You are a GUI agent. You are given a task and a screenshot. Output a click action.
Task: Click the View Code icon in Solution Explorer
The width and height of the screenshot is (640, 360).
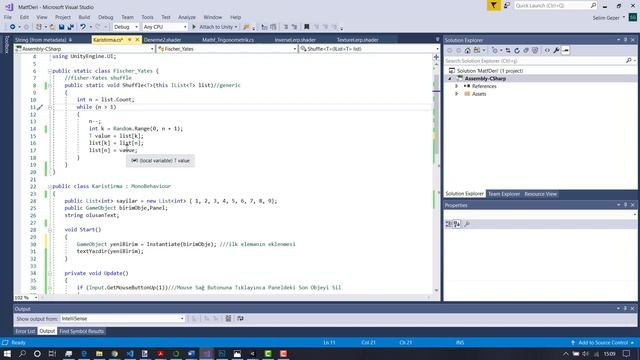click(x=547, y=51)
